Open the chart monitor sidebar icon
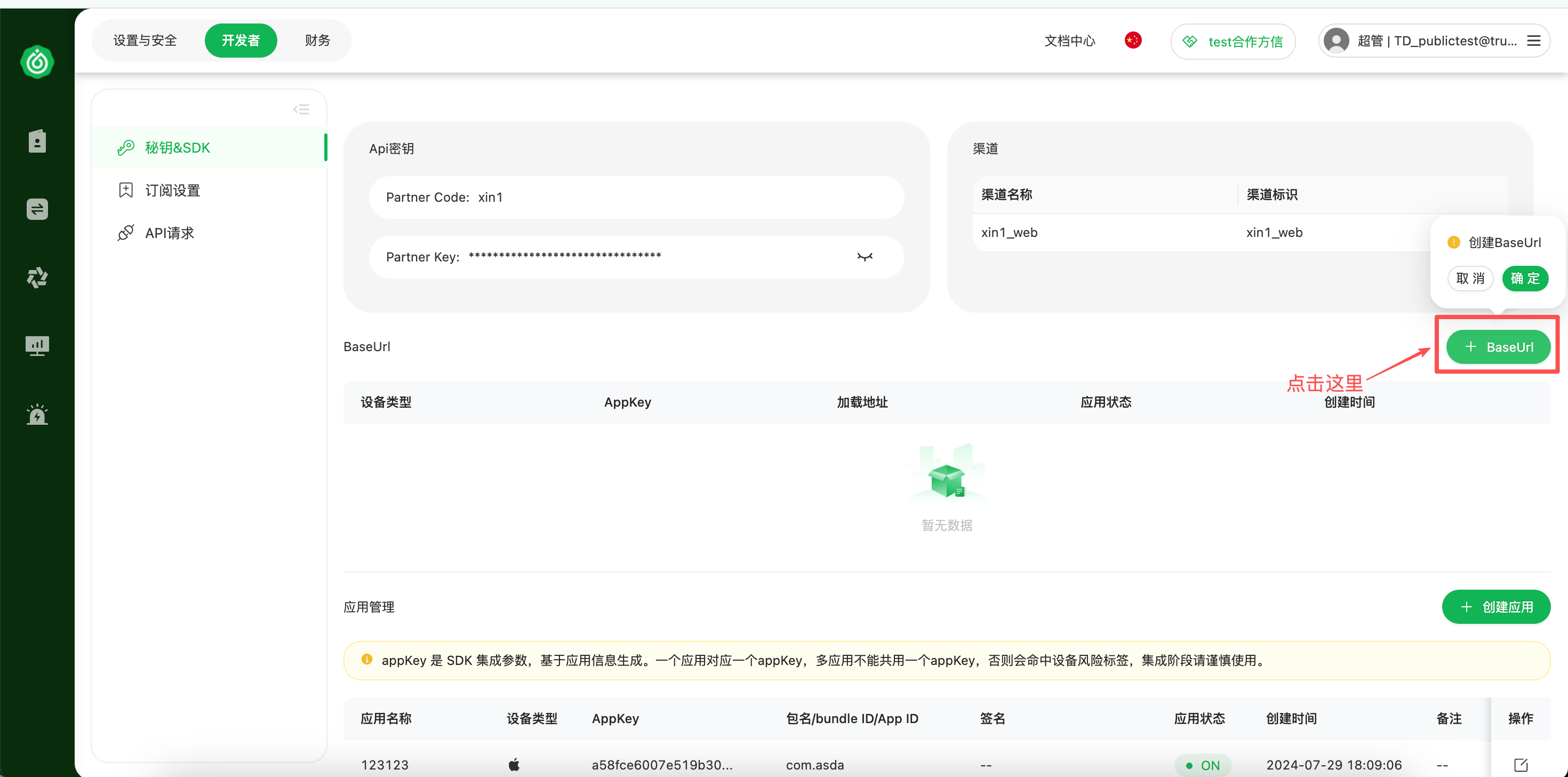This screenshot has height=777, width=1568. [37, 346]
